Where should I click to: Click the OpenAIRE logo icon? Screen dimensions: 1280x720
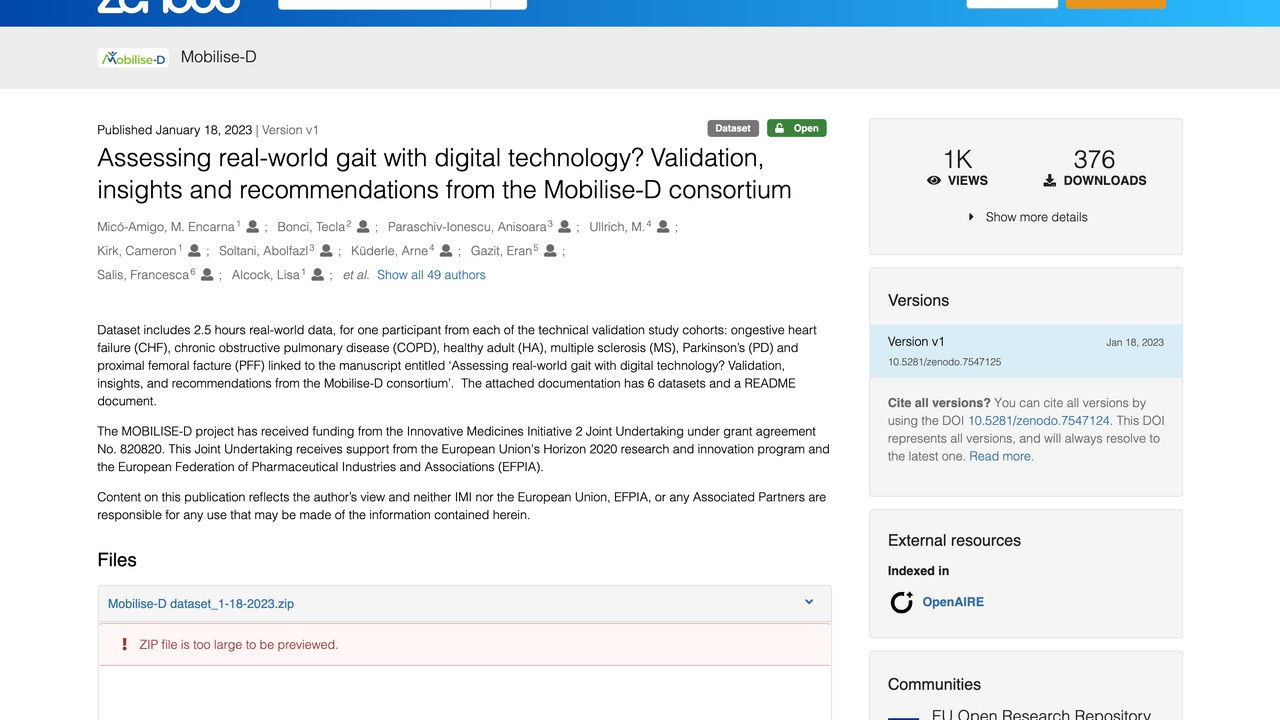coord(902,602)
